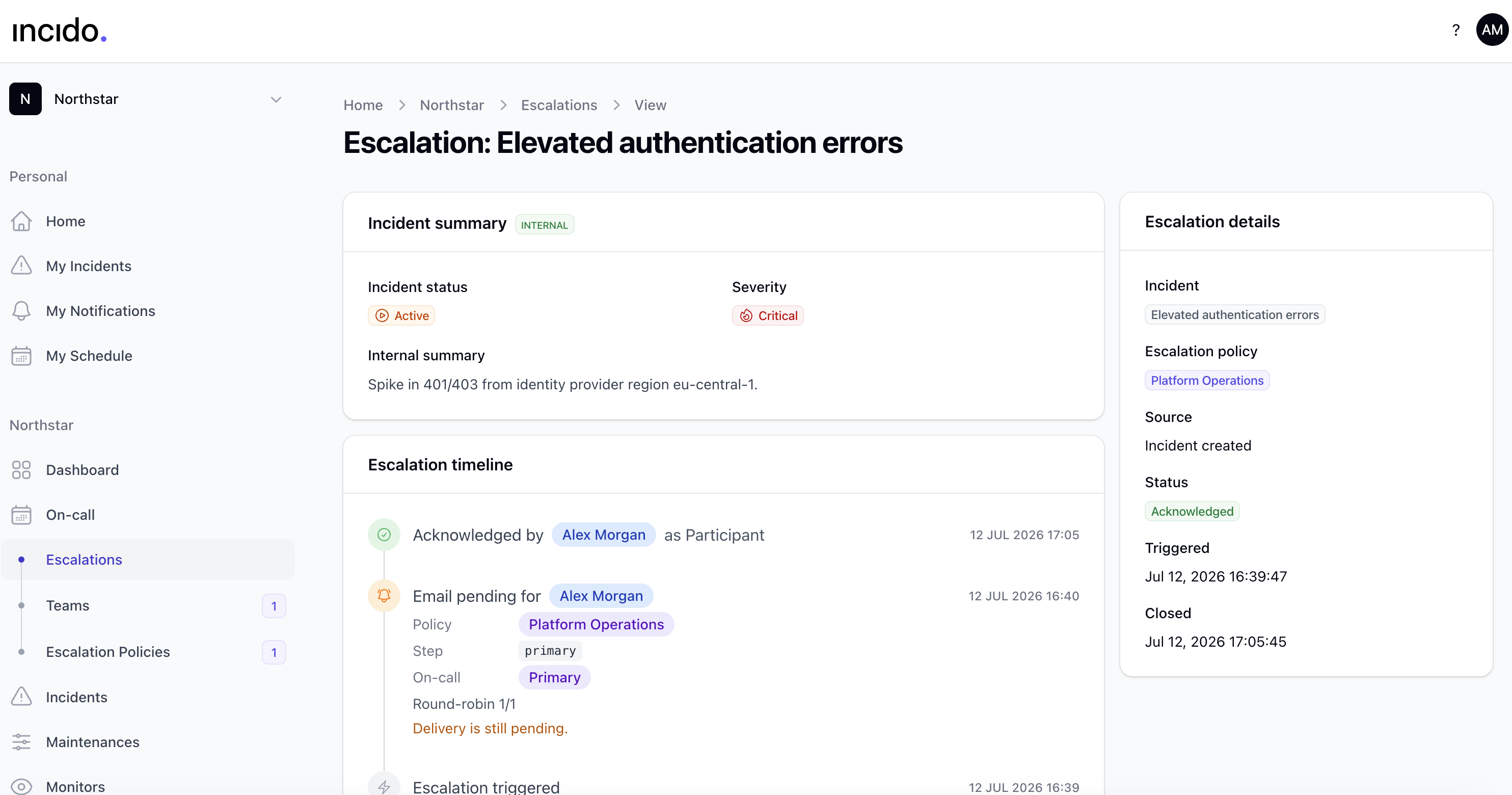Open the help question mark icon

click(x=1455, y=31)
